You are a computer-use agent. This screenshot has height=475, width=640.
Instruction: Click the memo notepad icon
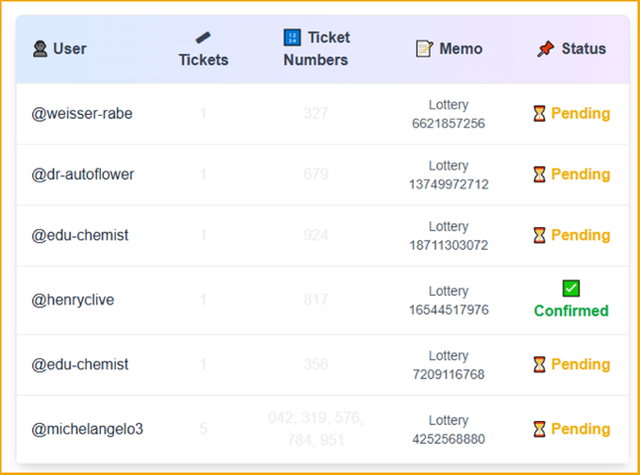click(424, 49)
